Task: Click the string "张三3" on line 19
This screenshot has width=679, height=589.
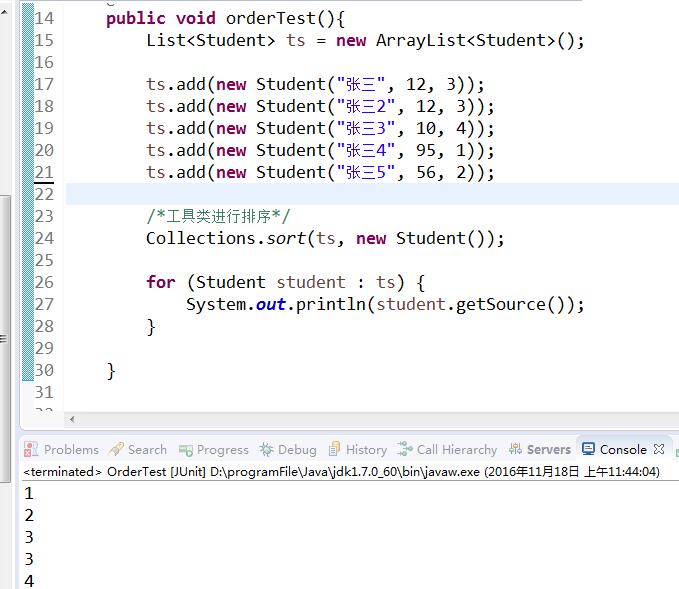Action: tap(366, 129)
